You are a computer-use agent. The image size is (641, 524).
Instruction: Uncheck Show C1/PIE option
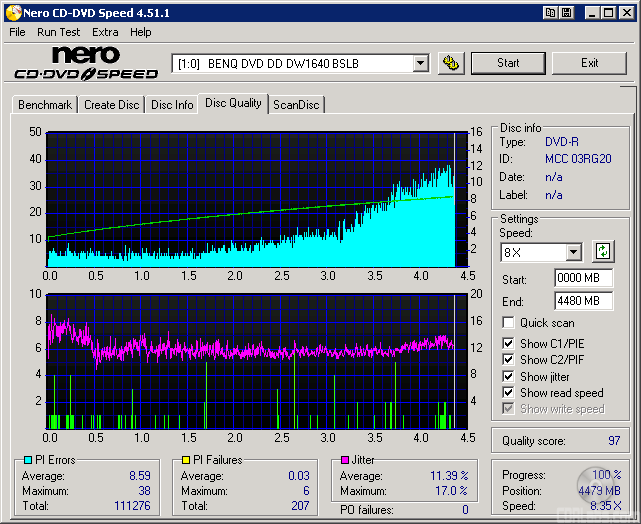pos(509,344)
